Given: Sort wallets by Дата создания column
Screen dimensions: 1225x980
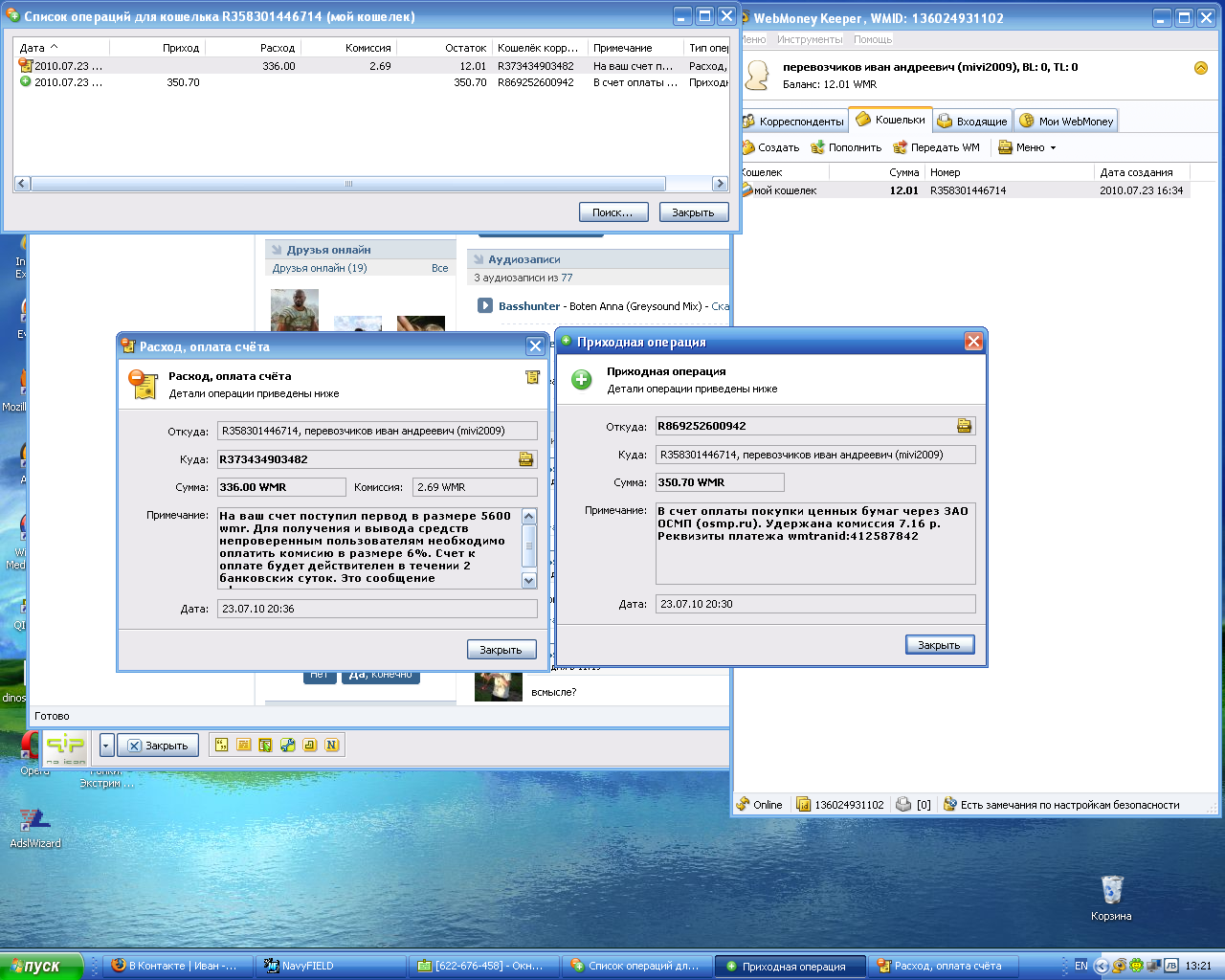Looking at the screenshot, I should (x=1142, y=172).
